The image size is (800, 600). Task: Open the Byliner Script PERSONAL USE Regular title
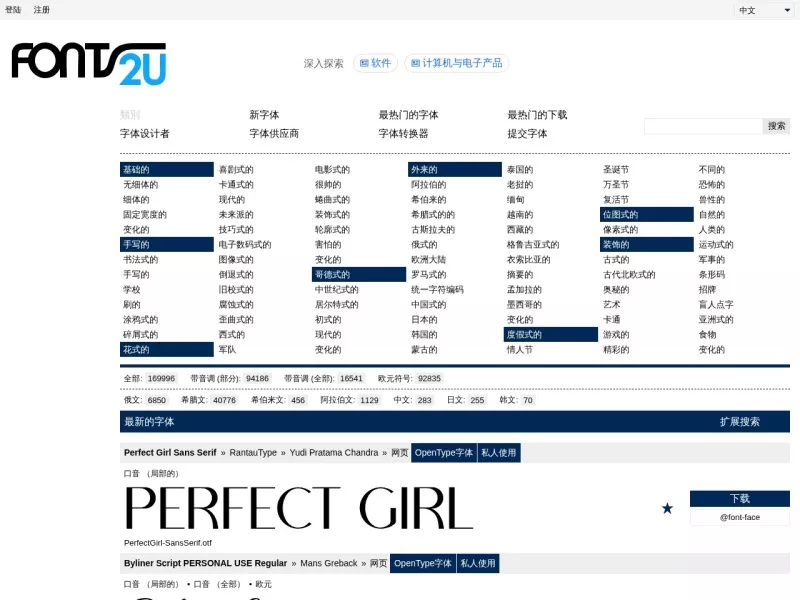point(205,563)
